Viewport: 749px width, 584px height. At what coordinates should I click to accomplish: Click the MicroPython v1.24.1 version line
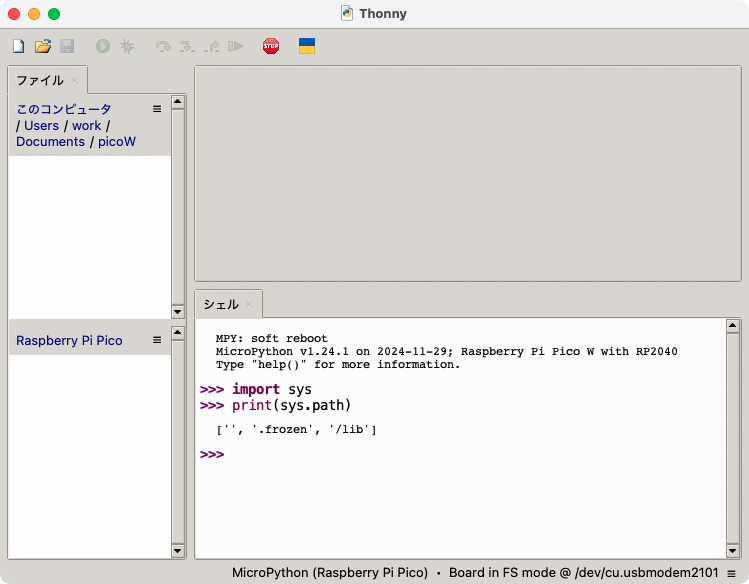446,351
